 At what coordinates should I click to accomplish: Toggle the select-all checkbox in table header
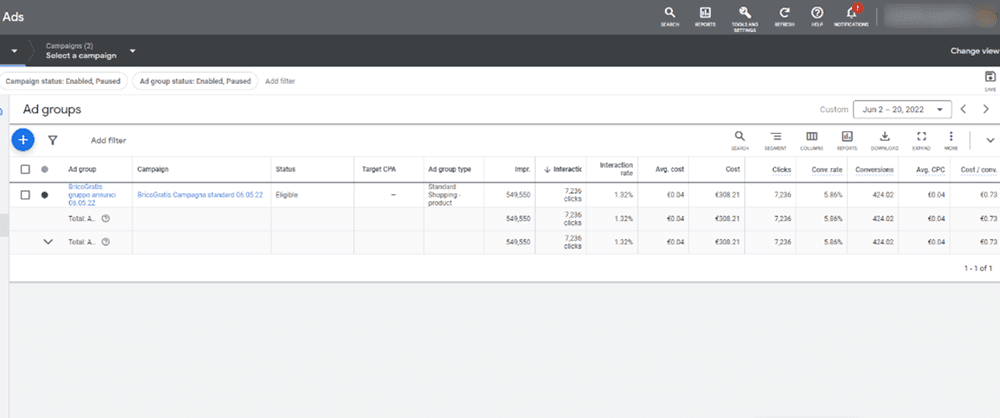26,170
